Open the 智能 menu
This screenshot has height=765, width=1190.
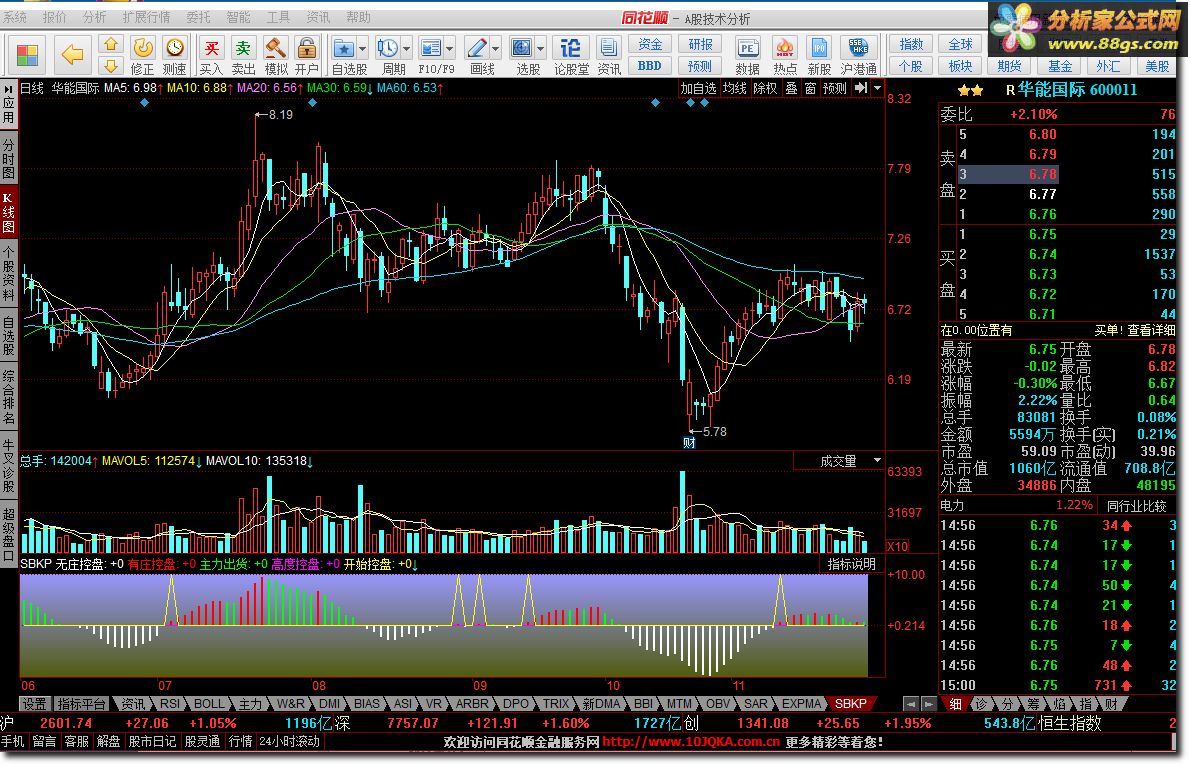[238, 17]
